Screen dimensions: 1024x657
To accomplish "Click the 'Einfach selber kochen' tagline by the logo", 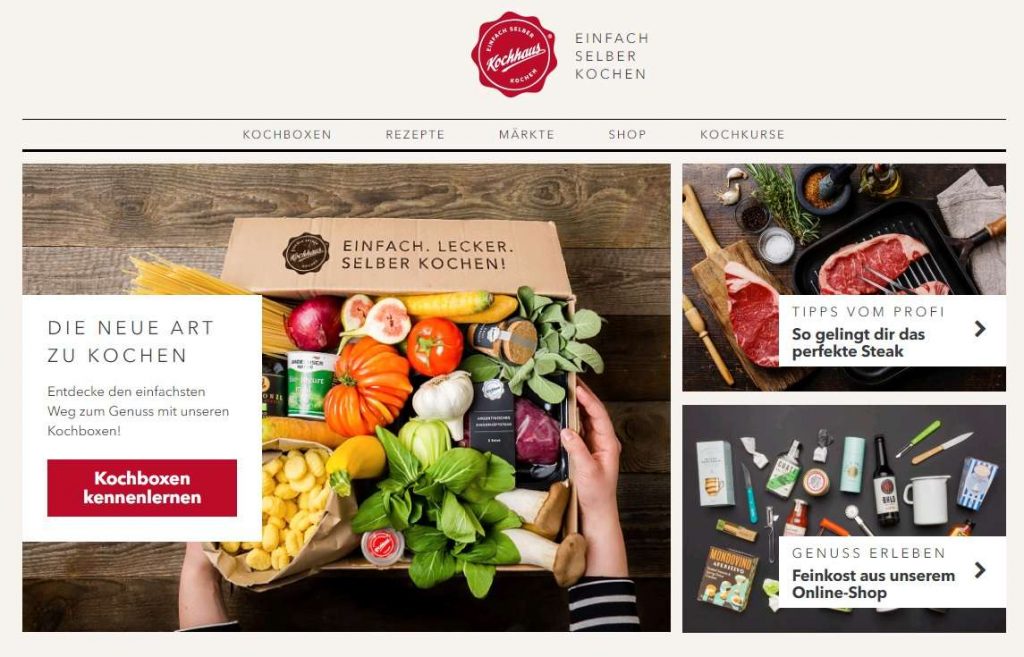I will (x=611, y=56).
